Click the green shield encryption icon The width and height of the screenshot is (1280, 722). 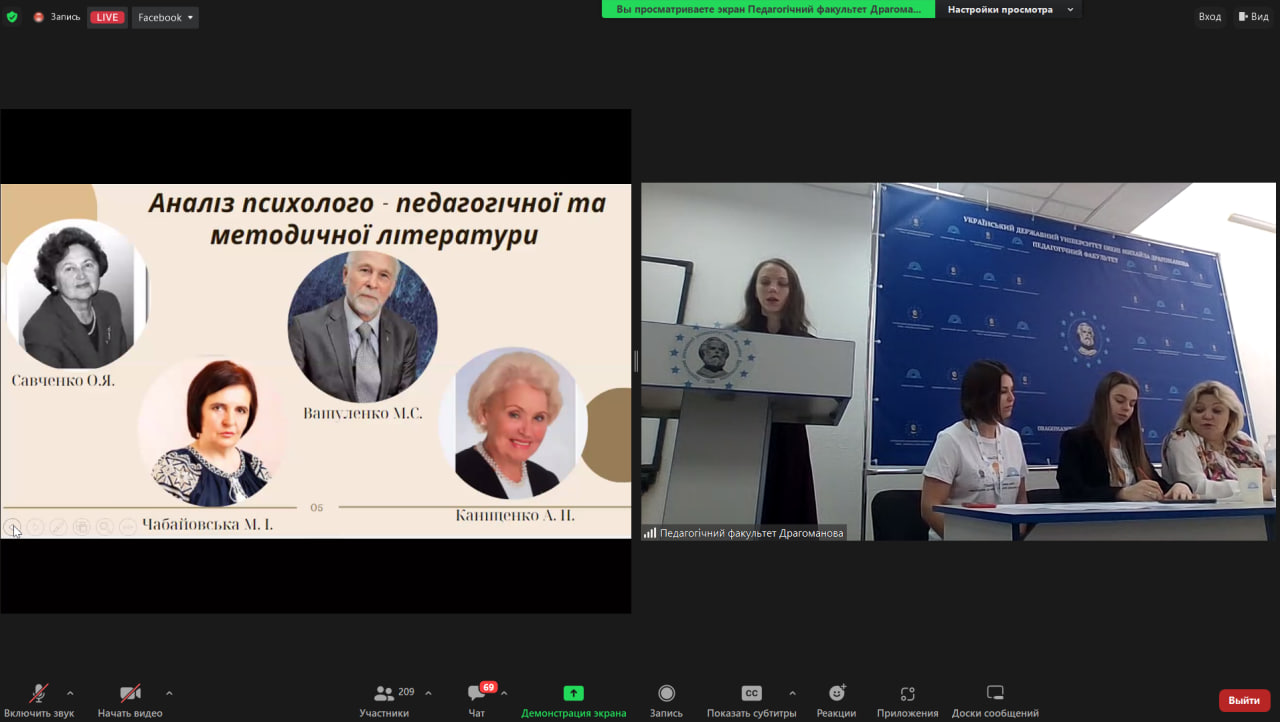tap(12, 17)
